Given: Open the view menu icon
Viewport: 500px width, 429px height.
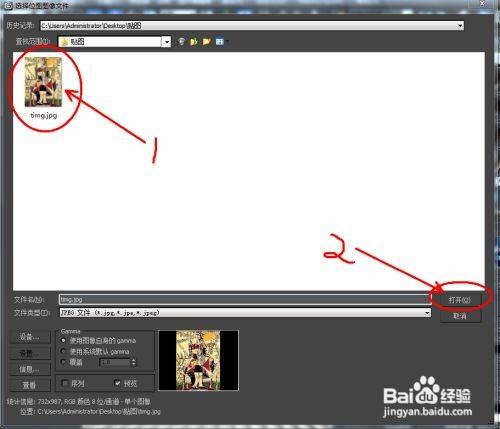Looking at the screenshot, I should pos(220,42).
